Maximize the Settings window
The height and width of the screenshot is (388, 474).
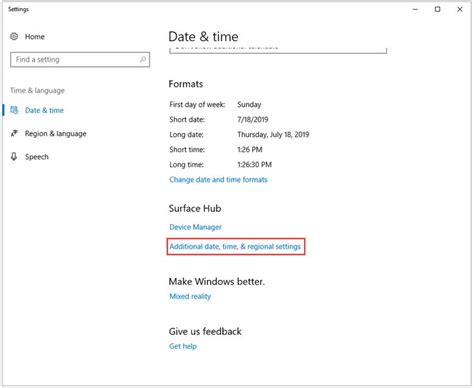437,9
